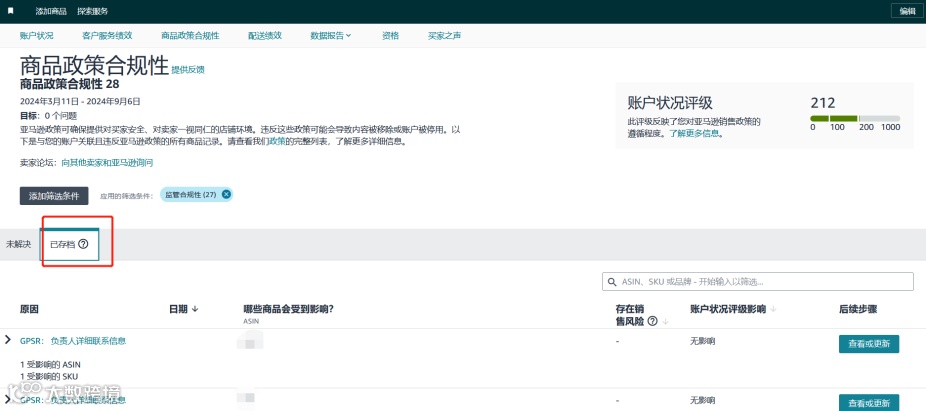Click date range 2024年3月11日 - 2024年9月6日

click(80, 101)
